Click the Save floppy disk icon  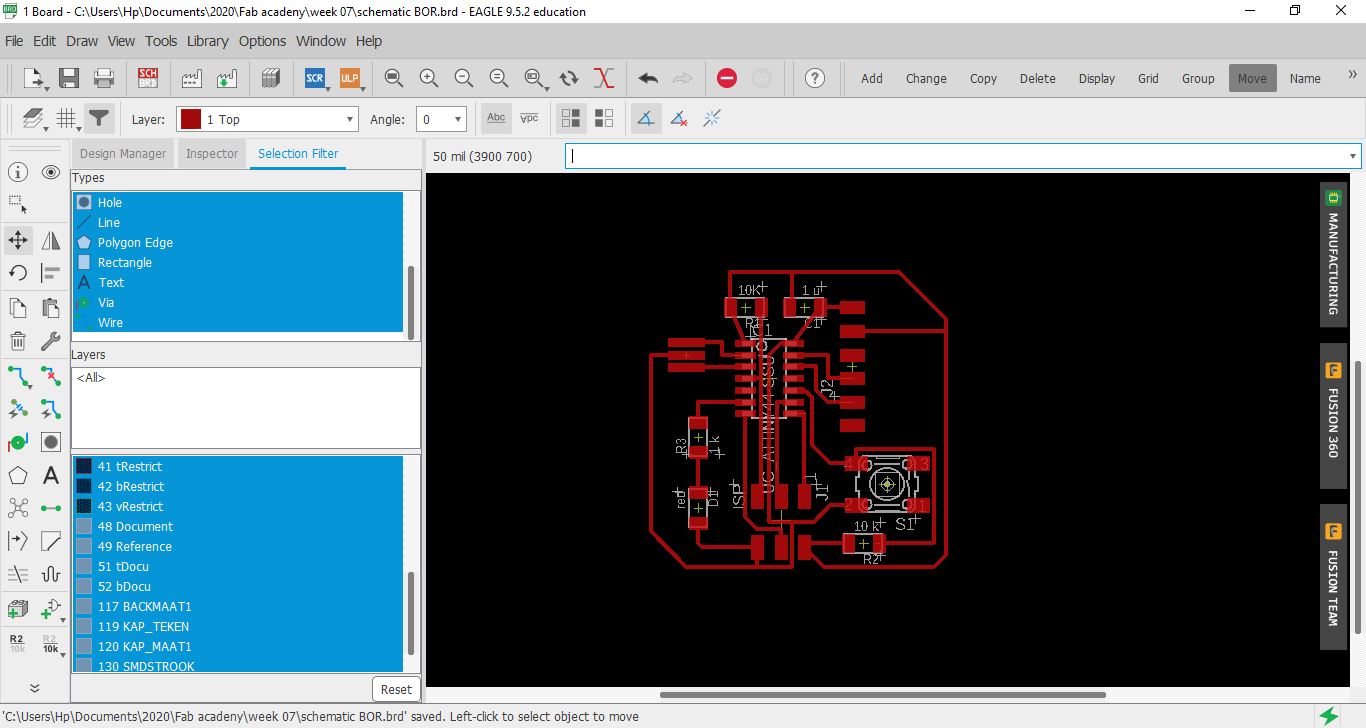click(x=68, y=78)
